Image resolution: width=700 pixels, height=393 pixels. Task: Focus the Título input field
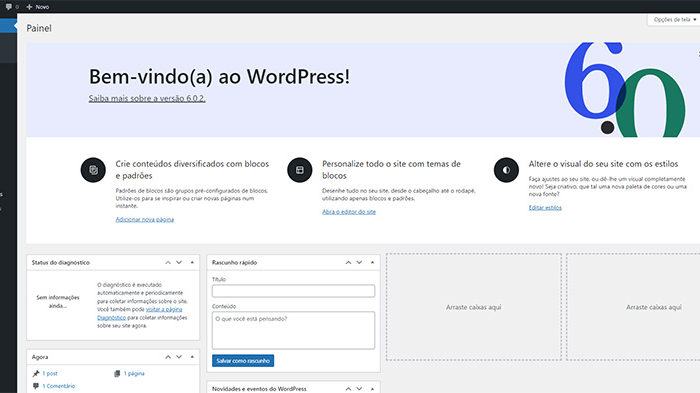293,291
